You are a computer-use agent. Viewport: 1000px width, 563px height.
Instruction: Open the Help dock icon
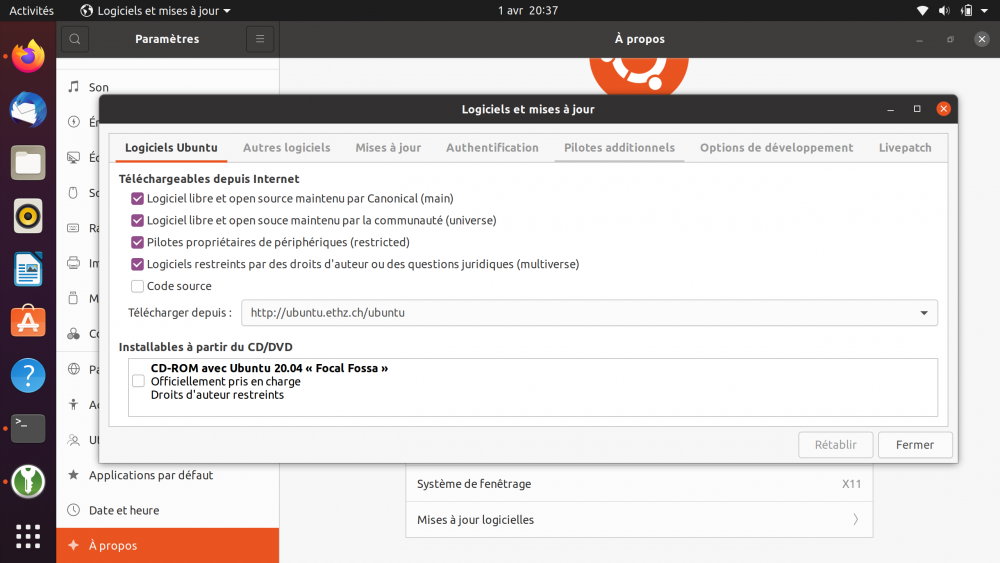[28, 376]
